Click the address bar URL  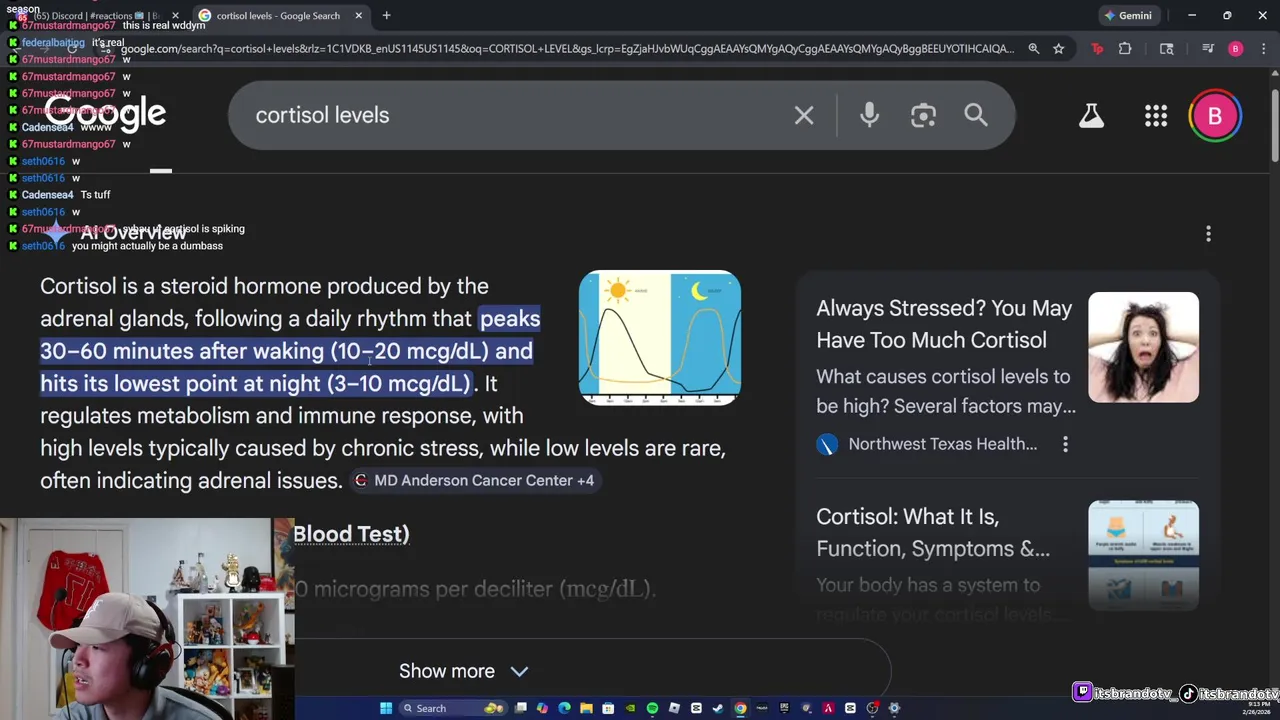click(x=567, y=48)
